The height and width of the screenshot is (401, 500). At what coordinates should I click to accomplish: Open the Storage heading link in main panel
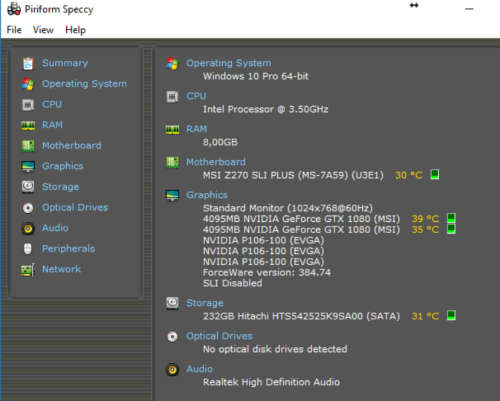(205, 303)
